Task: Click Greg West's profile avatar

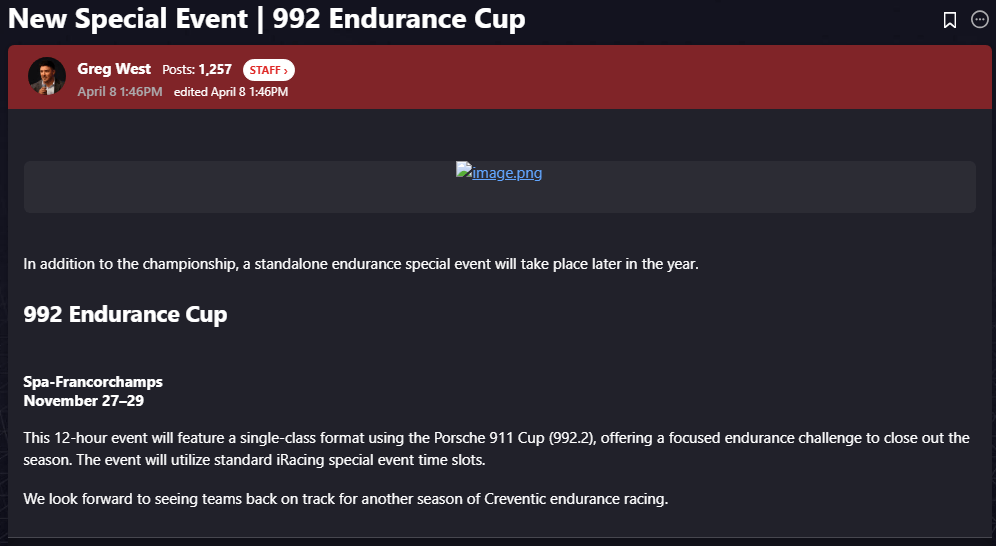Action: (47, 76)
